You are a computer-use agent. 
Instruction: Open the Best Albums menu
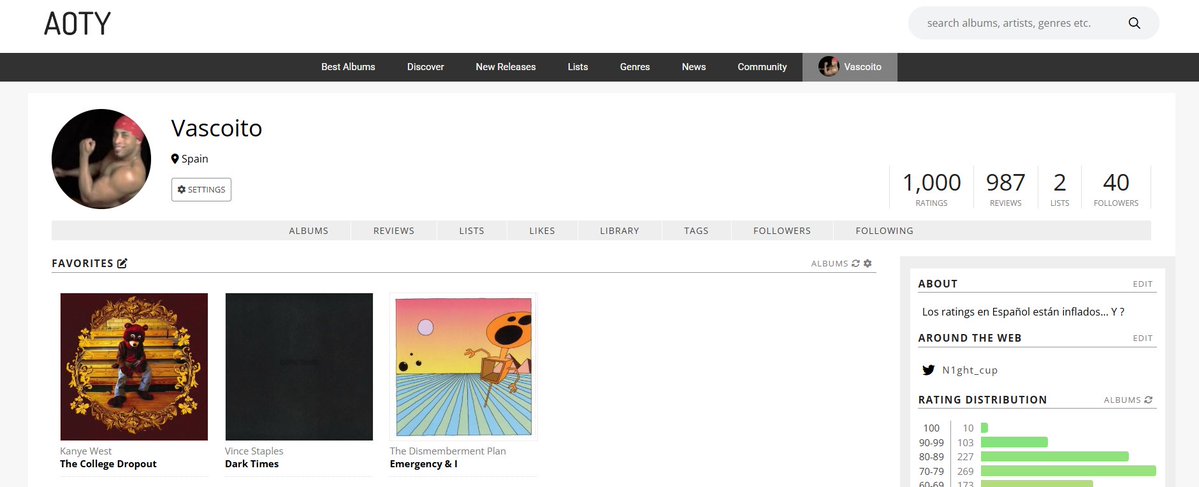point(348,67)
